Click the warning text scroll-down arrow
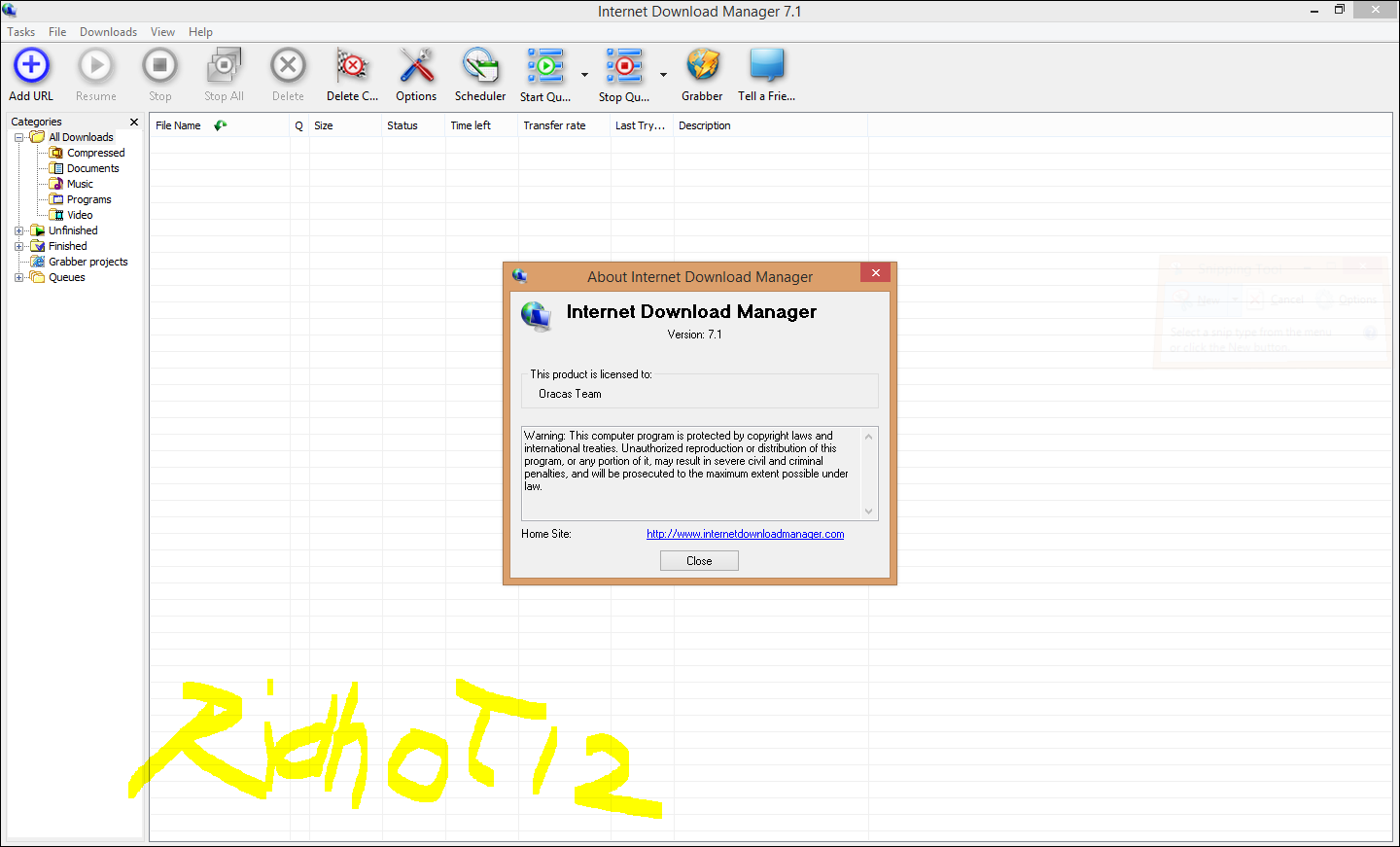This screenshot has width=1400, height=847. 869,512
